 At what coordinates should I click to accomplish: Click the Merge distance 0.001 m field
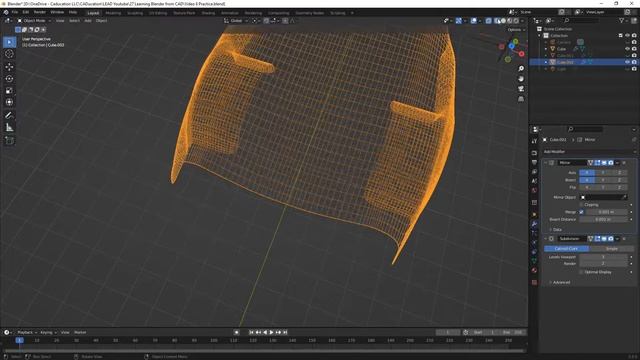pyautogui.click(x=606, y=212)
